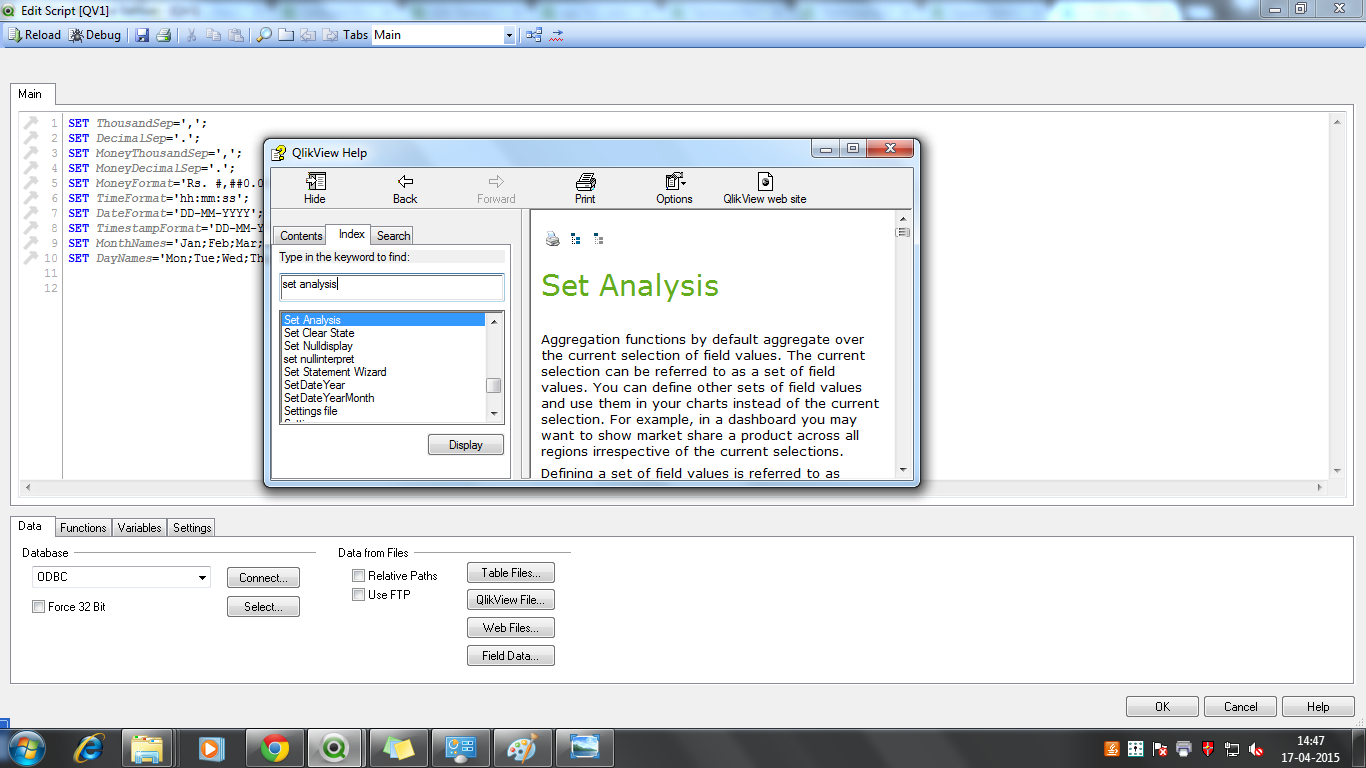Click small printer icon above Set Analysis heading
This screenshot has width=1366, height=768.
pos(553,239)
